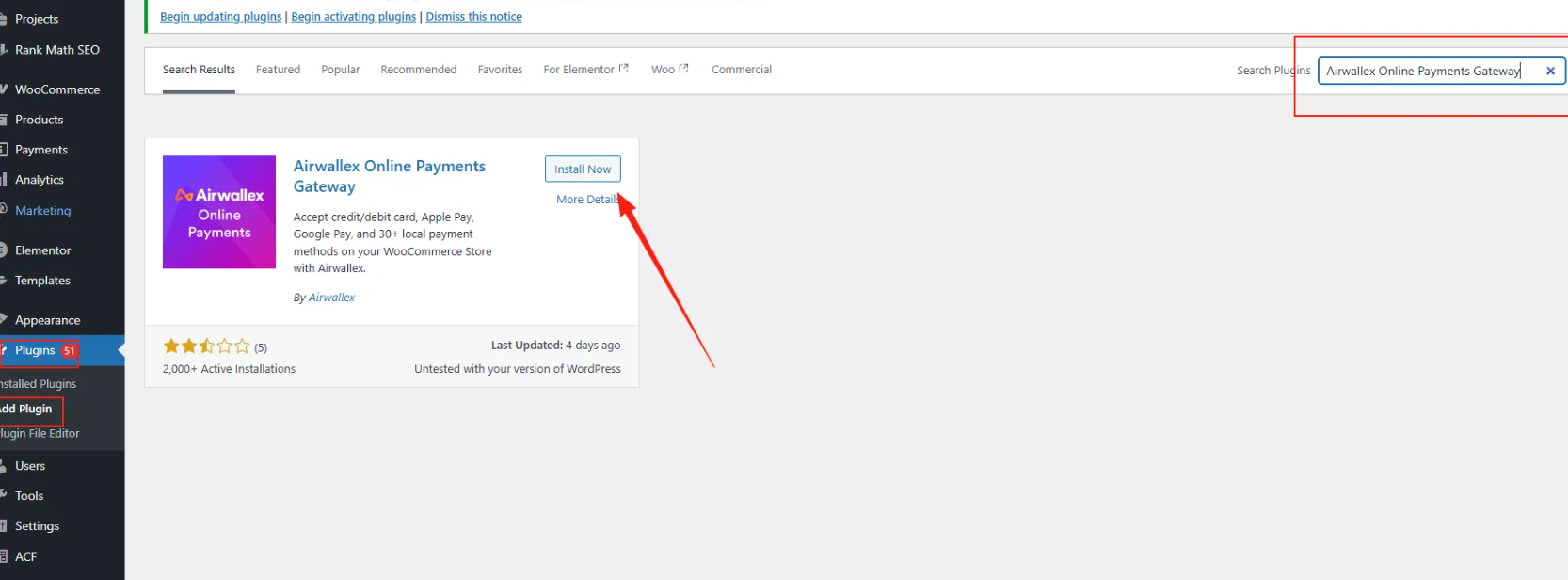Click the (5) ratings count
The image size is (1568, 580).
pyautogui.click(x=261, y=347)
